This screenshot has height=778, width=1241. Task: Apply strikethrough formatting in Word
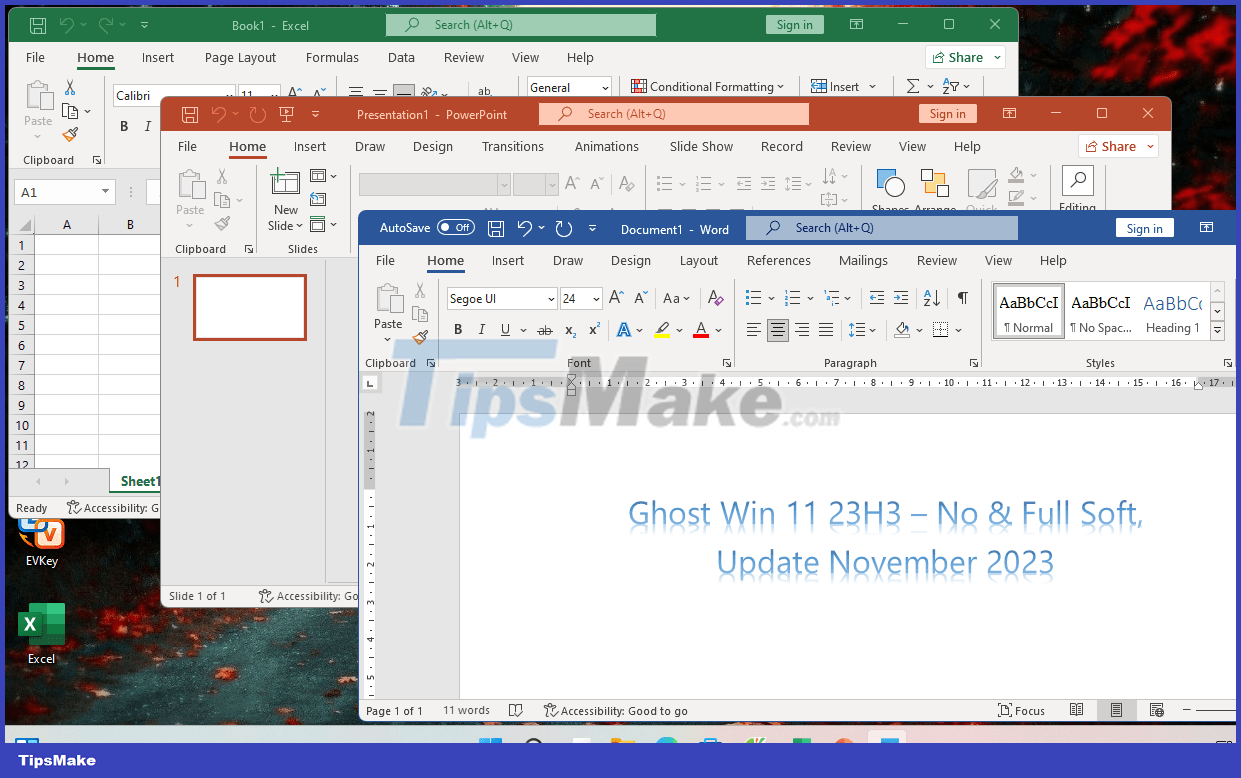(x=544, y=330)
